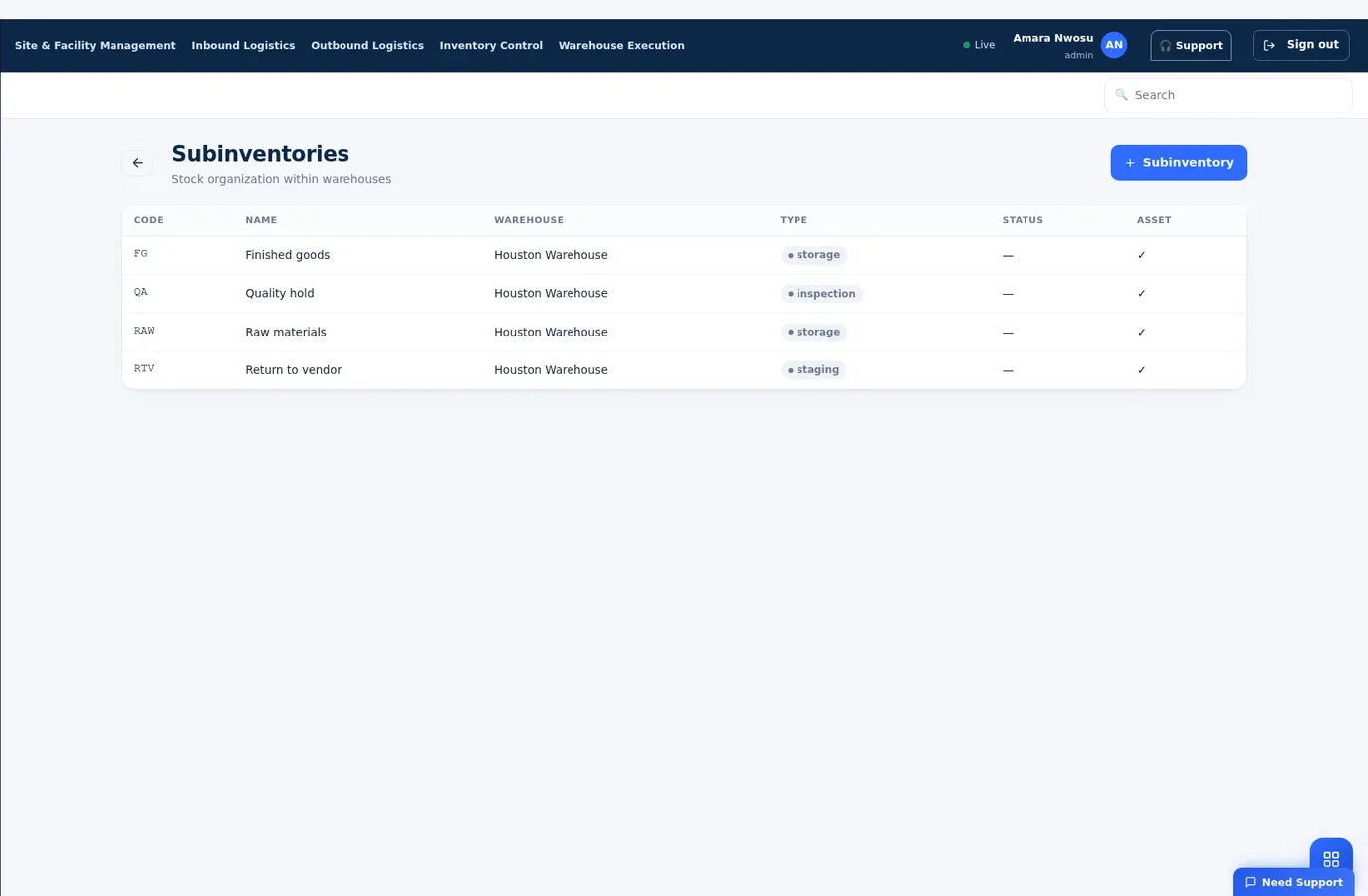Open Site & Facility Management menu

point(96,46)
